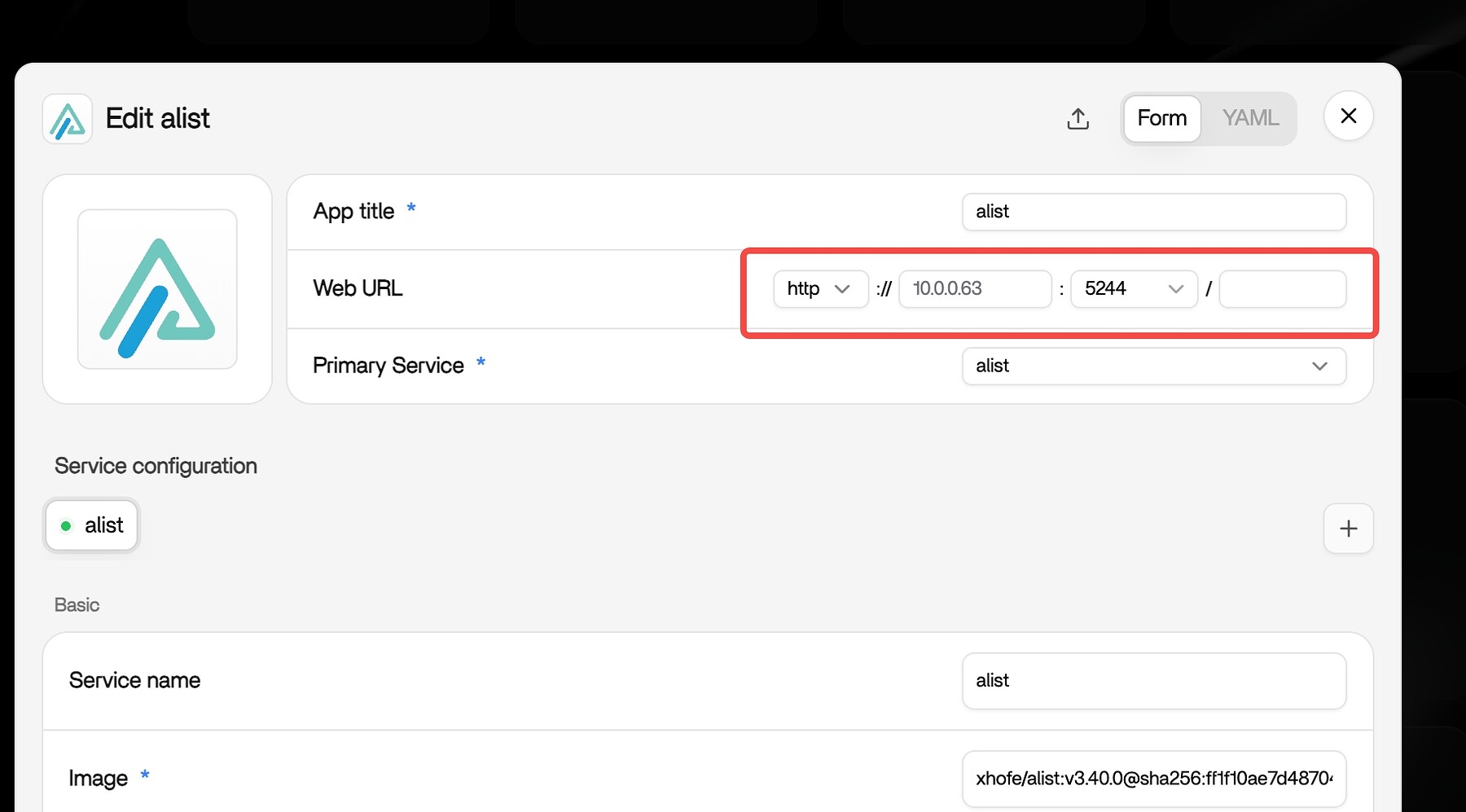Expand the Primary Service alist dropdown

(x=1154, y=366)
